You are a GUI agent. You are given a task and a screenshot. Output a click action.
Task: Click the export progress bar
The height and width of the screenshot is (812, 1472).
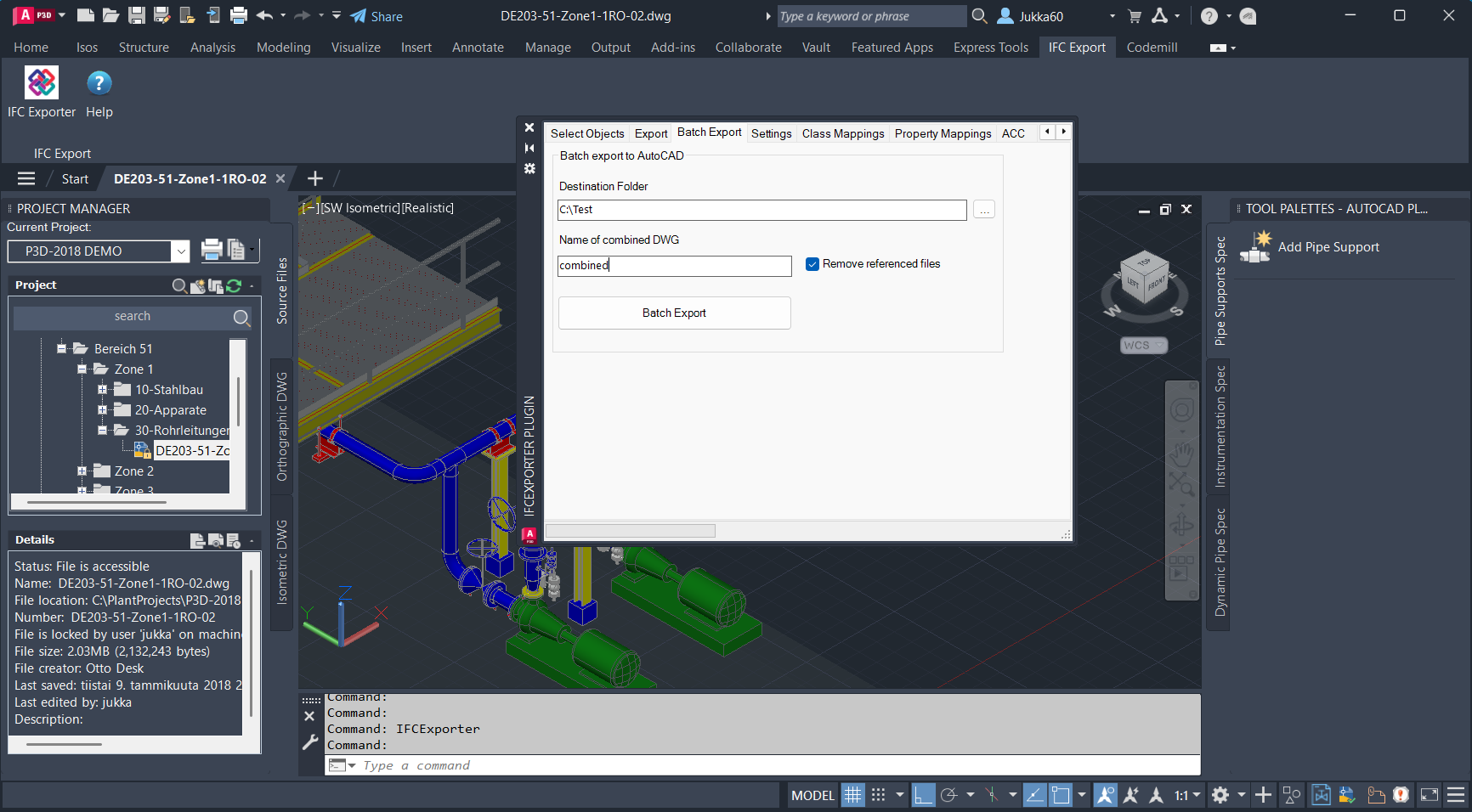pos(630,531)
